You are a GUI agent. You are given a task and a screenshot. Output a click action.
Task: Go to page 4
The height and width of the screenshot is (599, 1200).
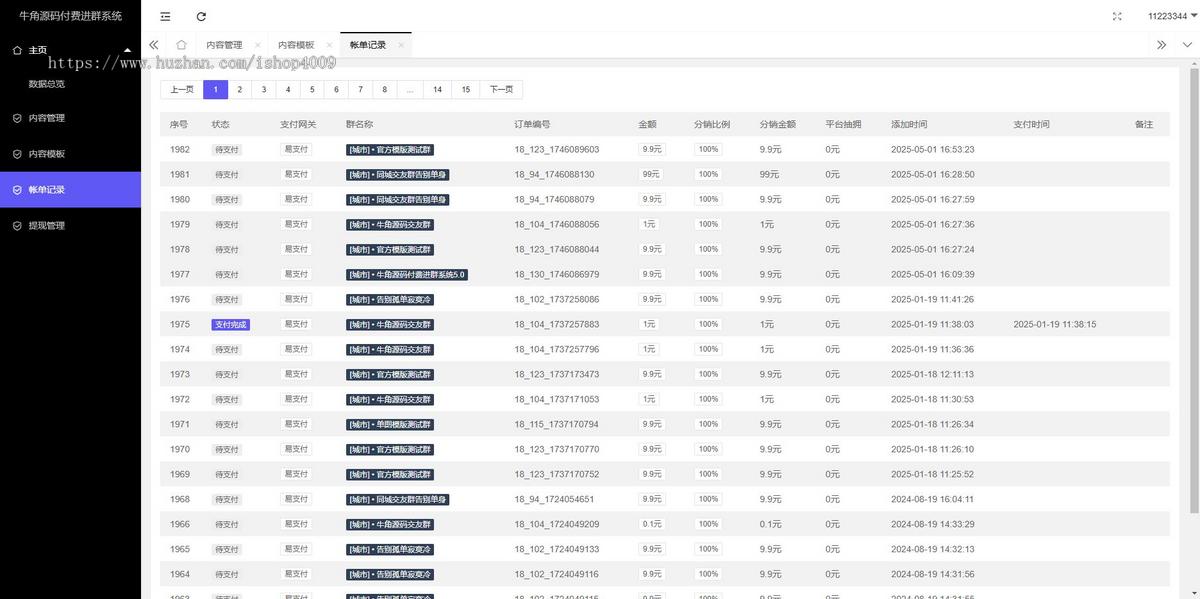tap(288, 89)
